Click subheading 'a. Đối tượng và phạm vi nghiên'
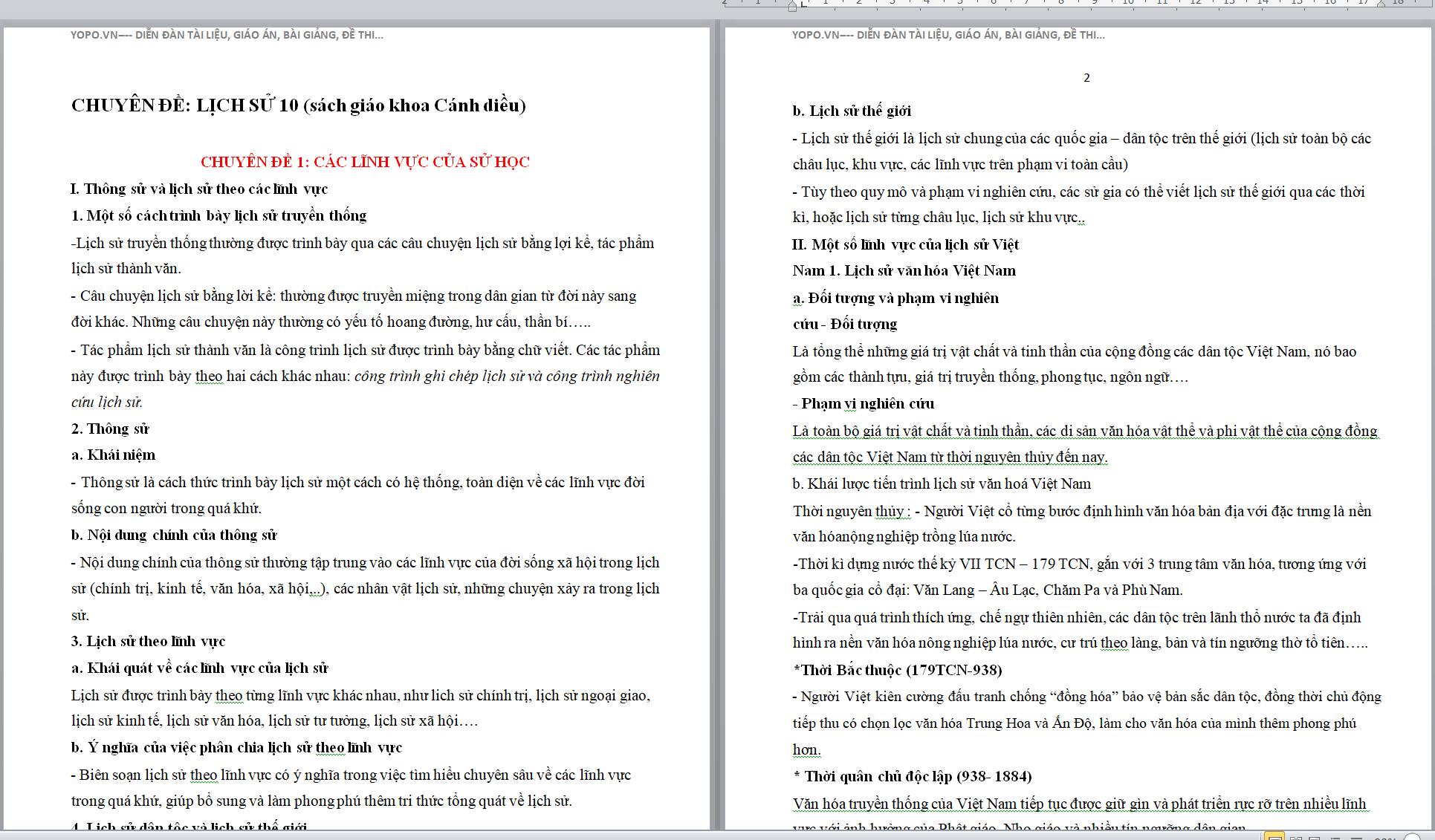The width and height of the screenshot is (1435, 840). pyautogui.click(x=895, y=299)
